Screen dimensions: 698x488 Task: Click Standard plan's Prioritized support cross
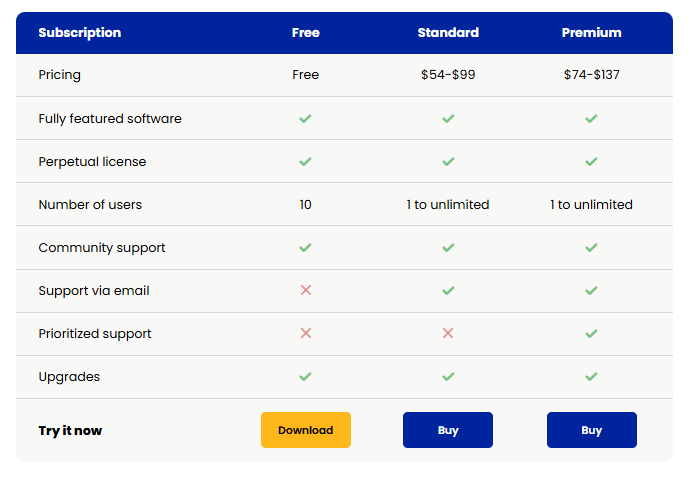(x=448, y=333)
